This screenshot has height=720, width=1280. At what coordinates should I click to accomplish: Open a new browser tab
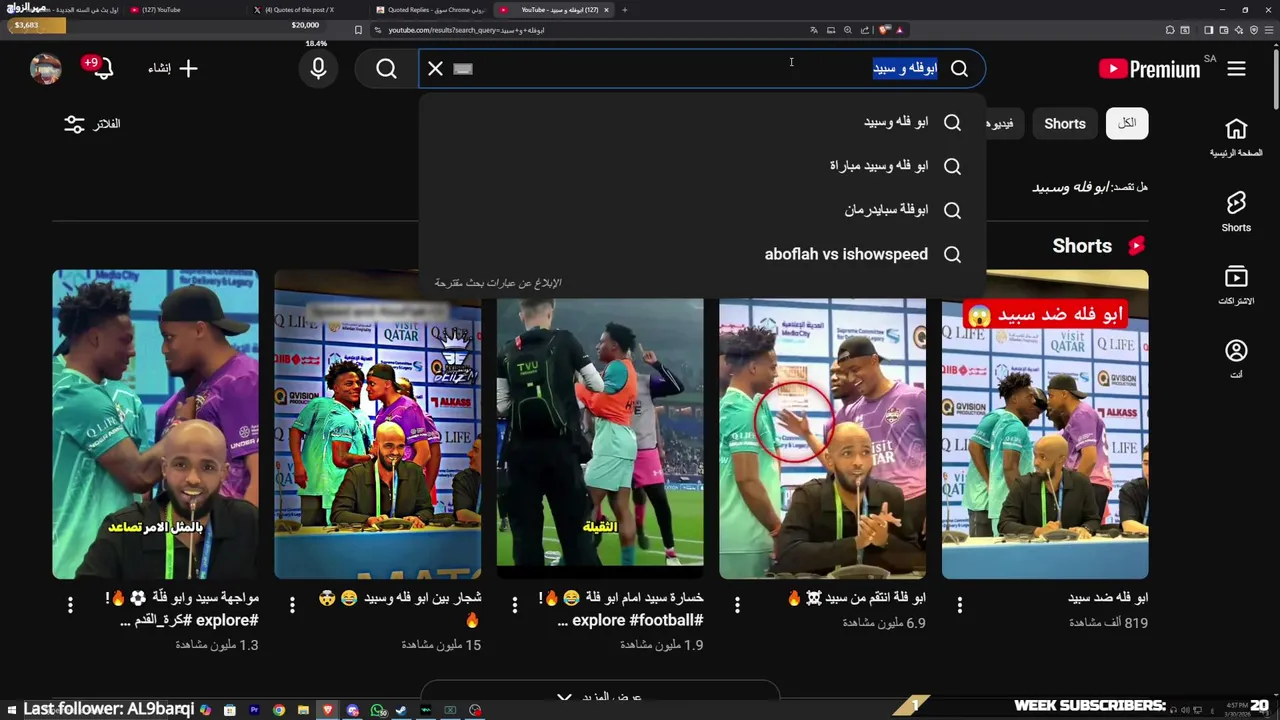click(x=625, y=10)
